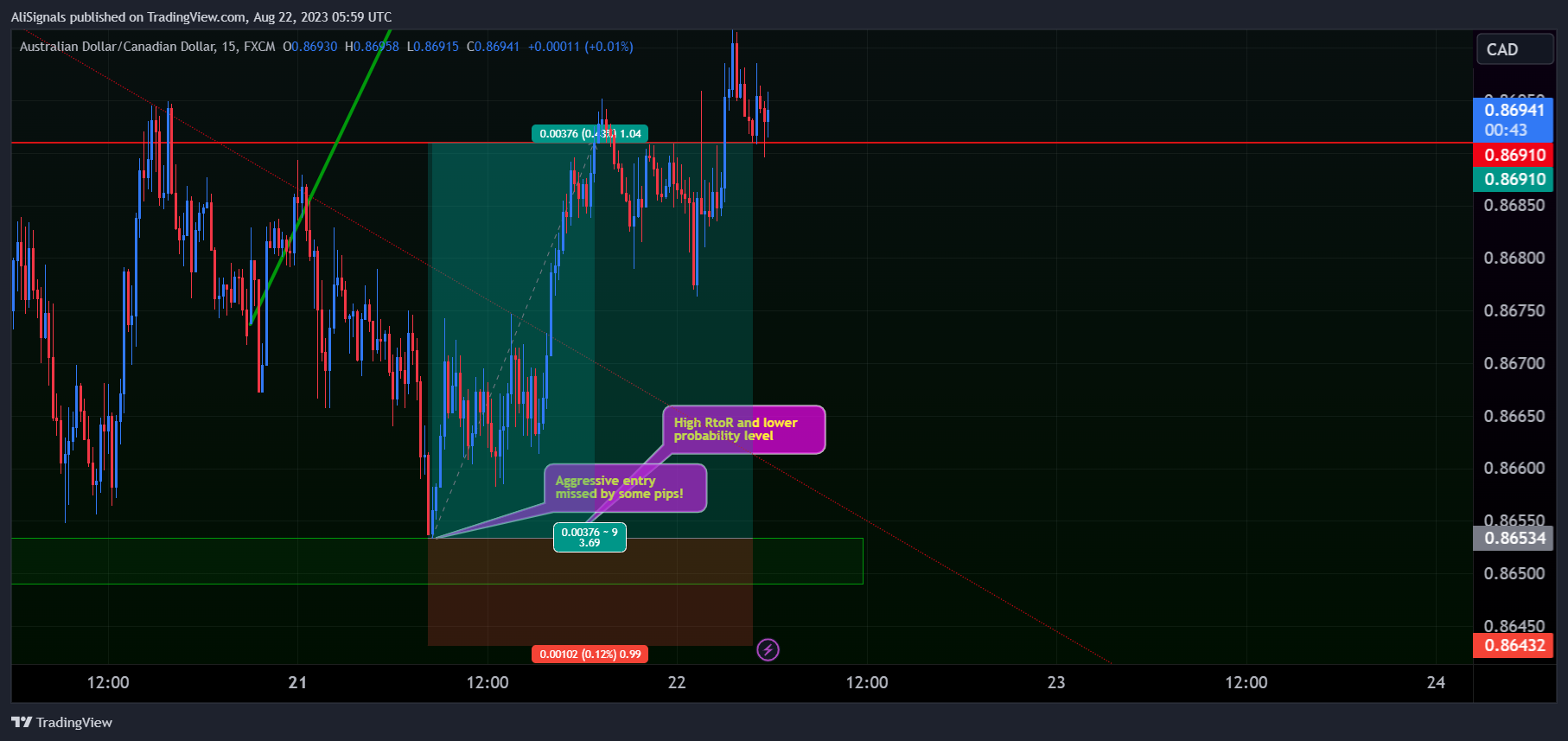Click the price axis label 0.86850
The width and height of the screenshot is (1568, 741).
coord(1514,205)
